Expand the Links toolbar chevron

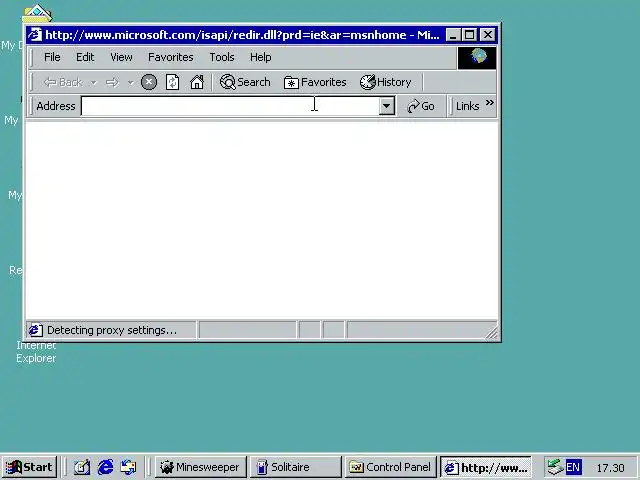(x=490, y=102)
